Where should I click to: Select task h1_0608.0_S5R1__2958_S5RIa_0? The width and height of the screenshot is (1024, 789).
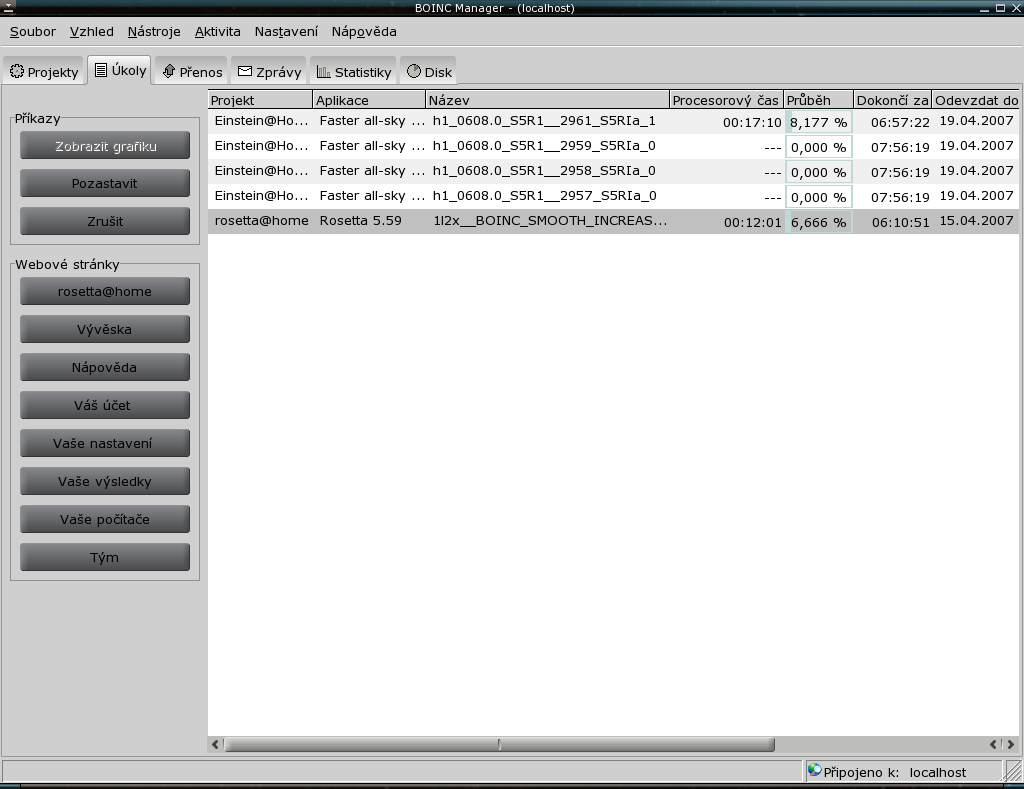tap(544, 170)
